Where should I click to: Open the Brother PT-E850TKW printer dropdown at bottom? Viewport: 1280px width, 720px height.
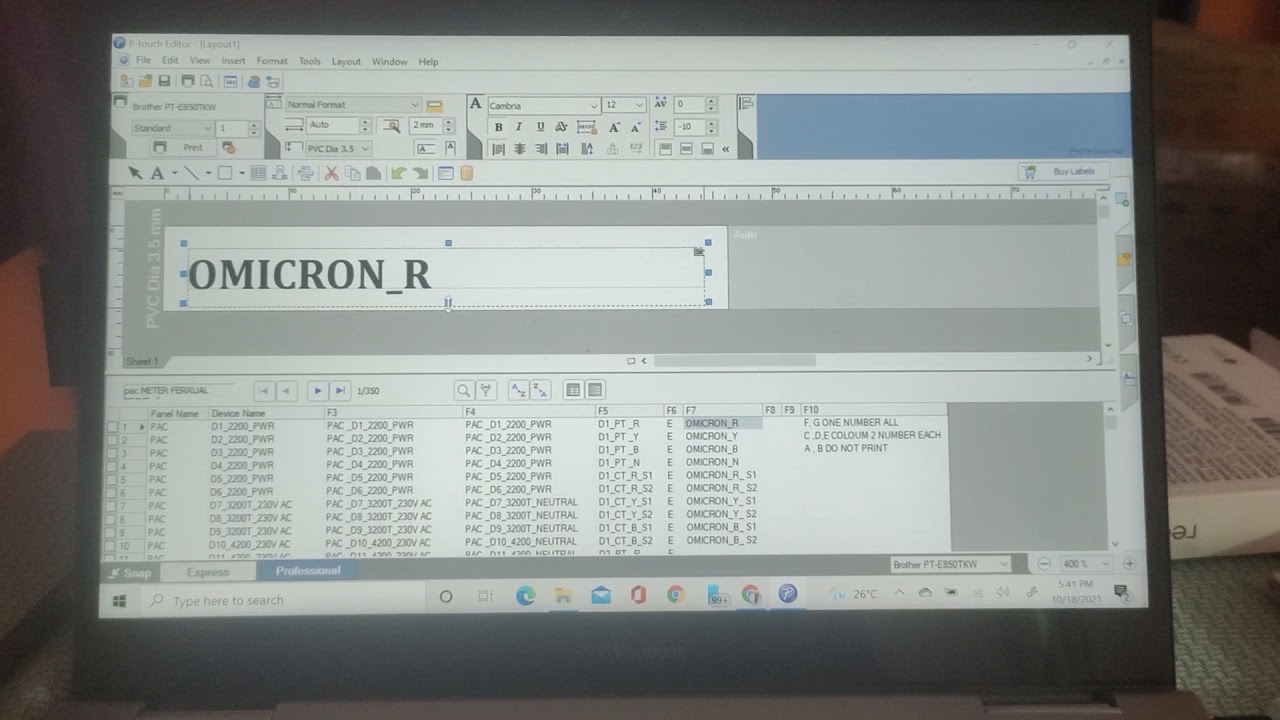(x=1004, y=565)
